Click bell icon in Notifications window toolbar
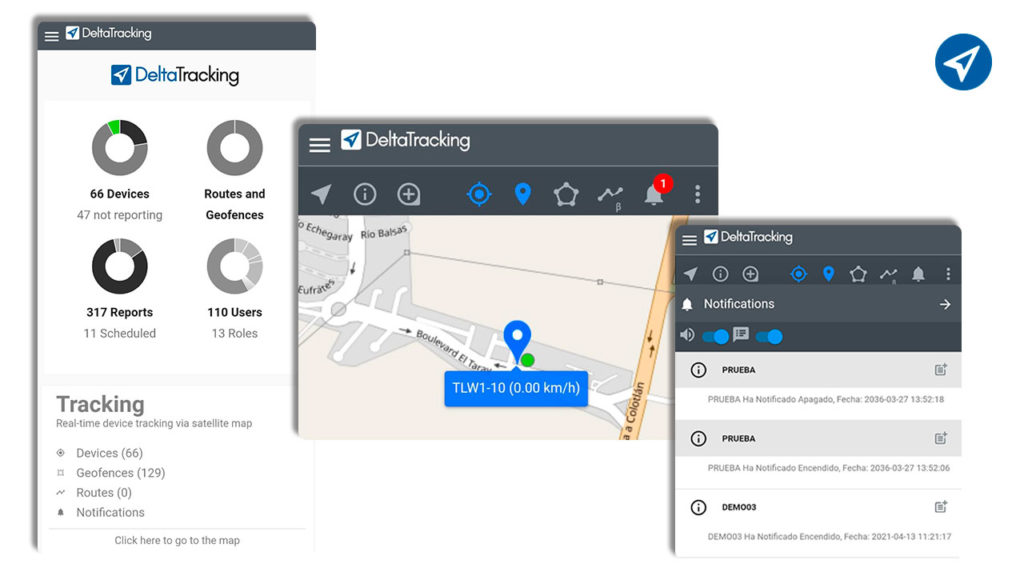Screen dimensions: 1024x576 [x=918, y=274]
